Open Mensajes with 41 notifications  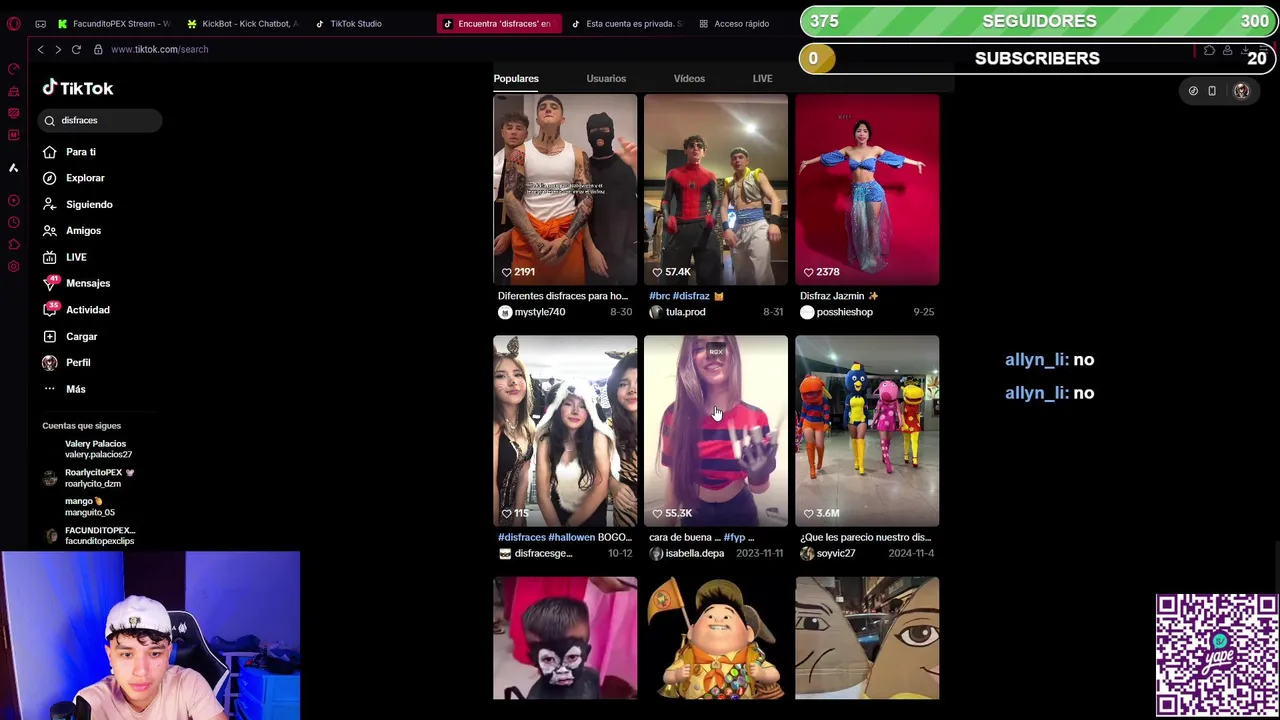tap(77, 283)
